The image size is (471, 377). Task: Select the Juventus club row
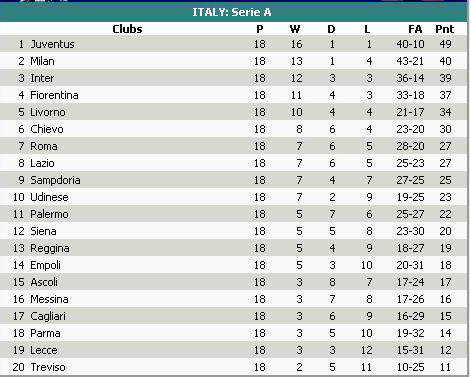(x=233, y=44)
